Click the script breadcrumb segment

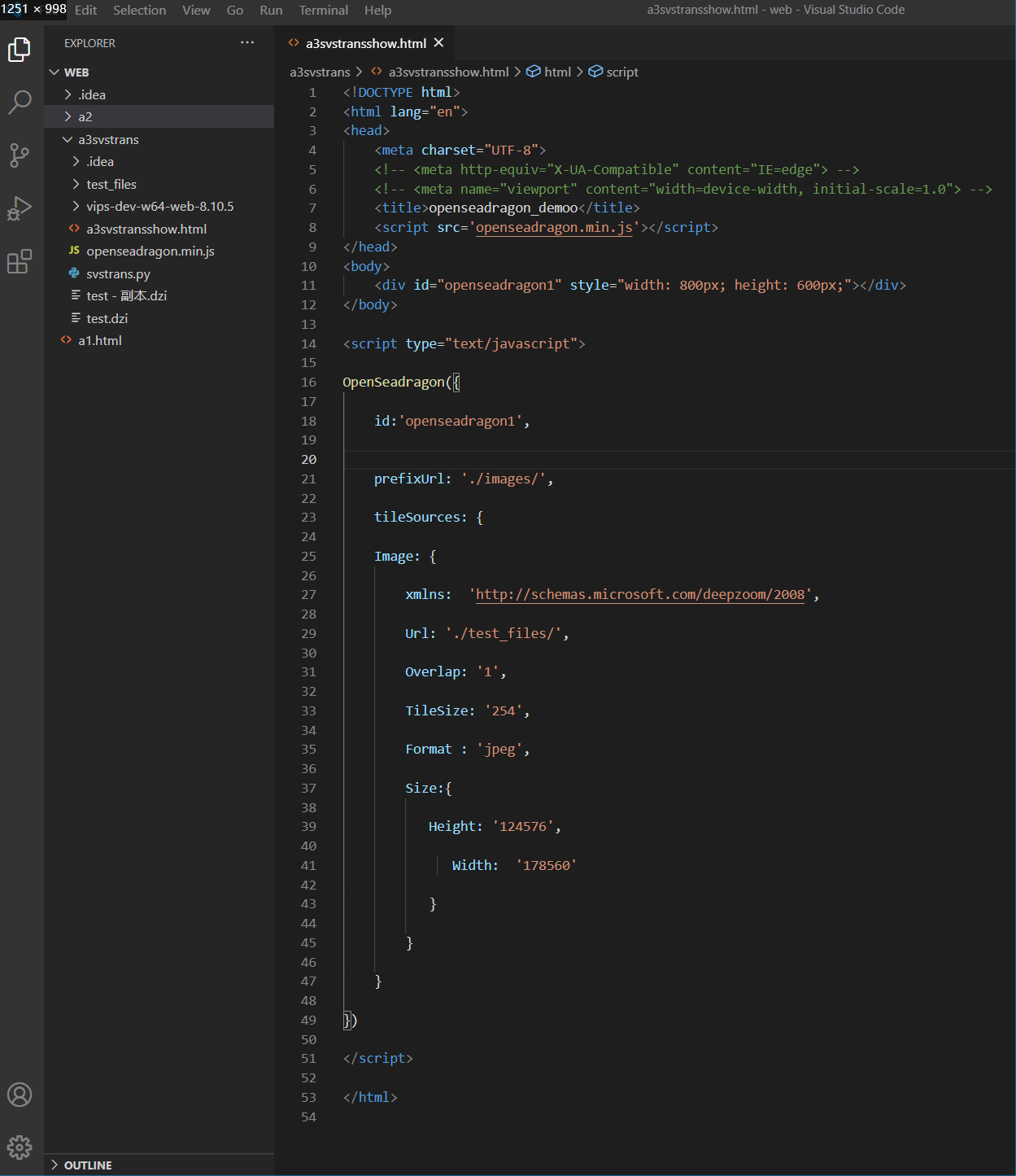pyautogui.click(x=613, y=72)
